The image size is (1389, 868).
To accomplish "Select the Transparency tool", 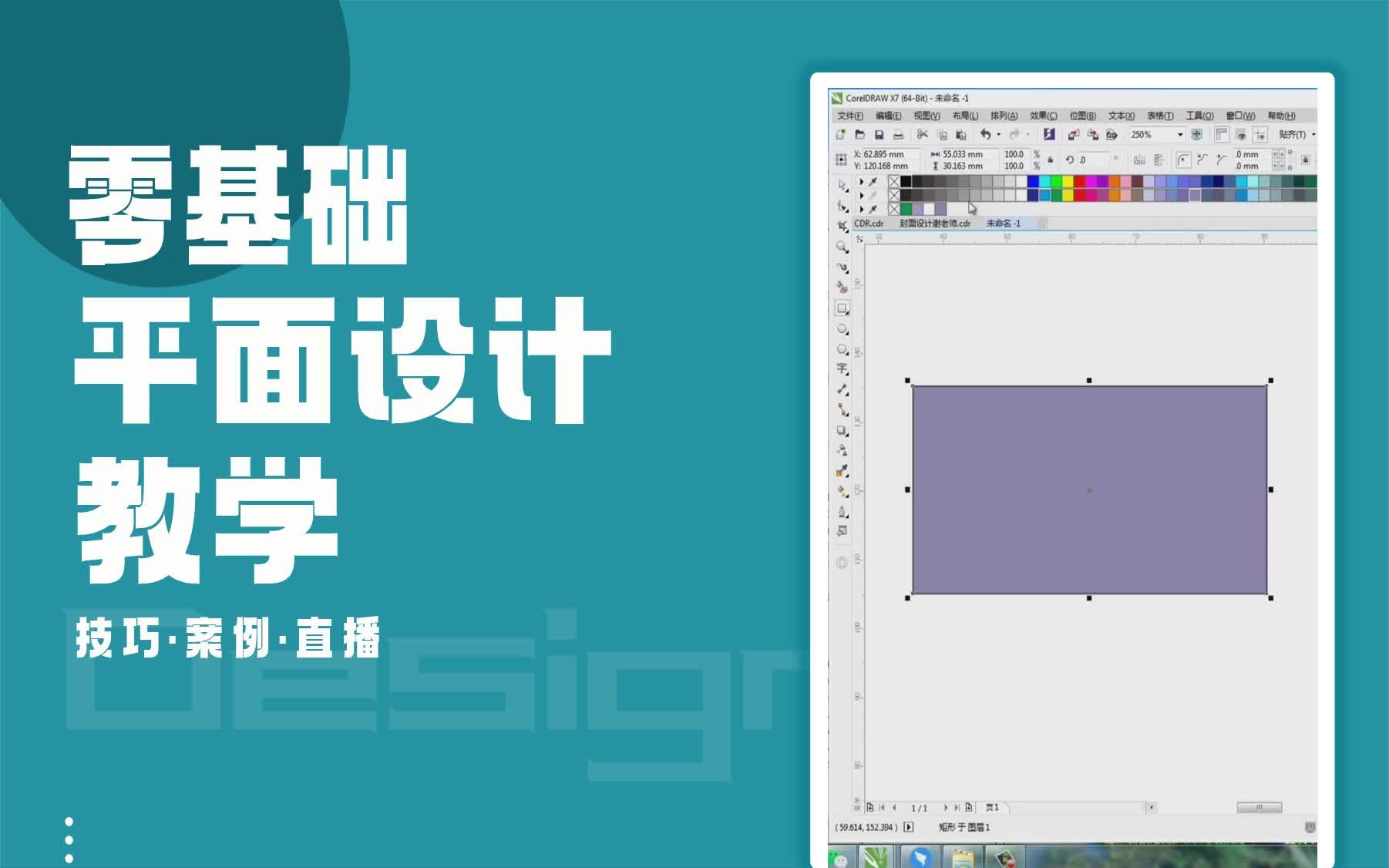I will tap(842, 450).
